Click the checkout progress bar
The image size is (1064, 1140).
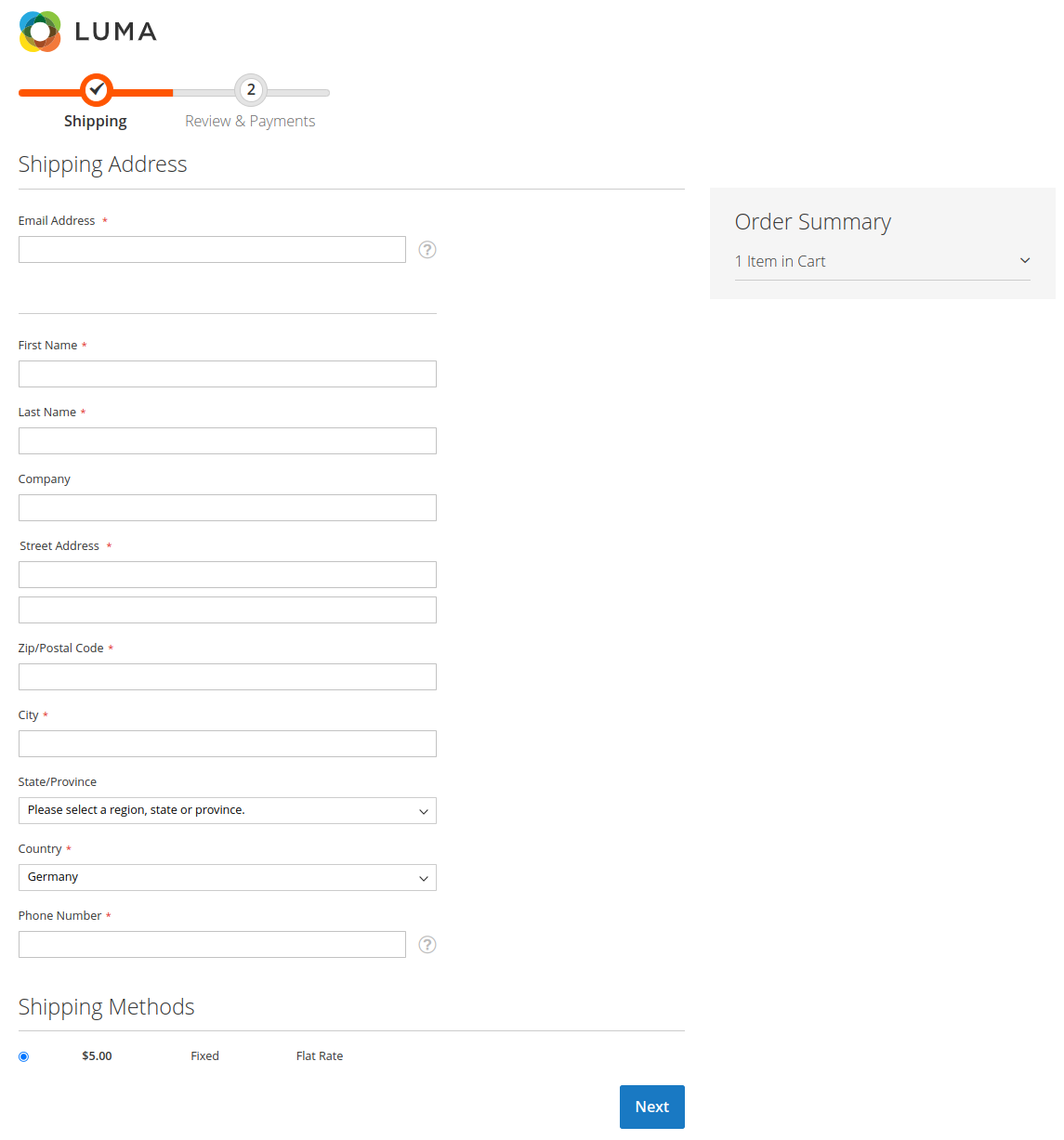pyautogui.click(x=174, y=92)
